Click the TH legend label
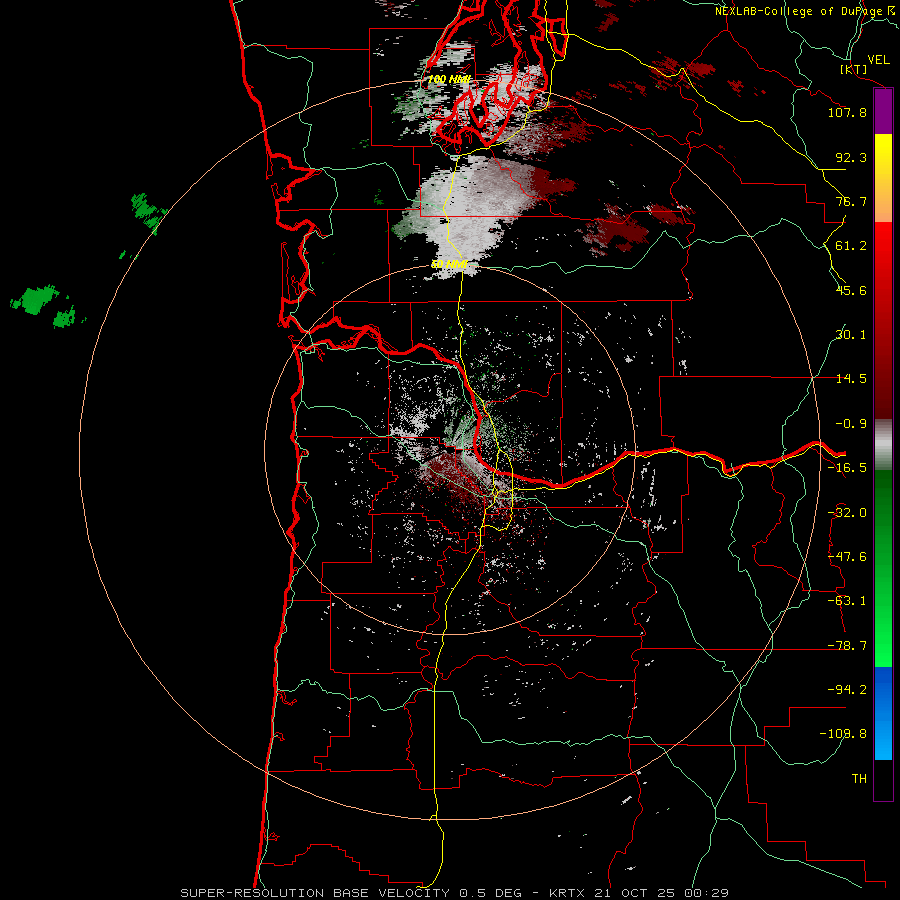This screenshot has width=900, height=900. 859,779
